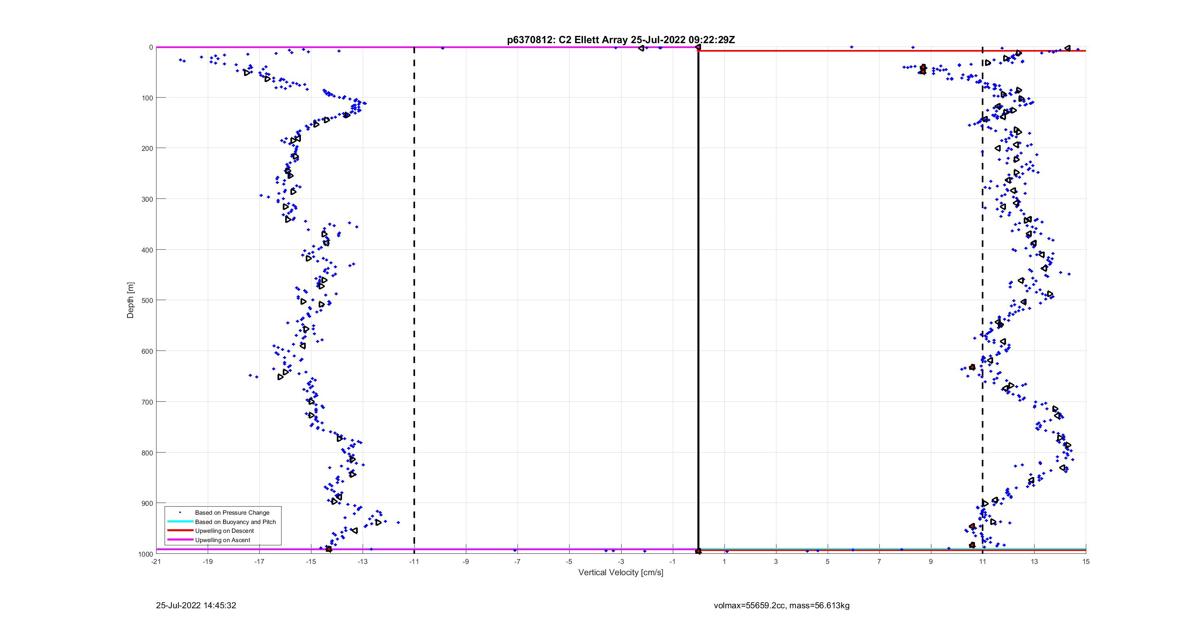Click x-axis tick label "-19"
The width and height of the screenshot is (1200, 622).
[208, 562]
